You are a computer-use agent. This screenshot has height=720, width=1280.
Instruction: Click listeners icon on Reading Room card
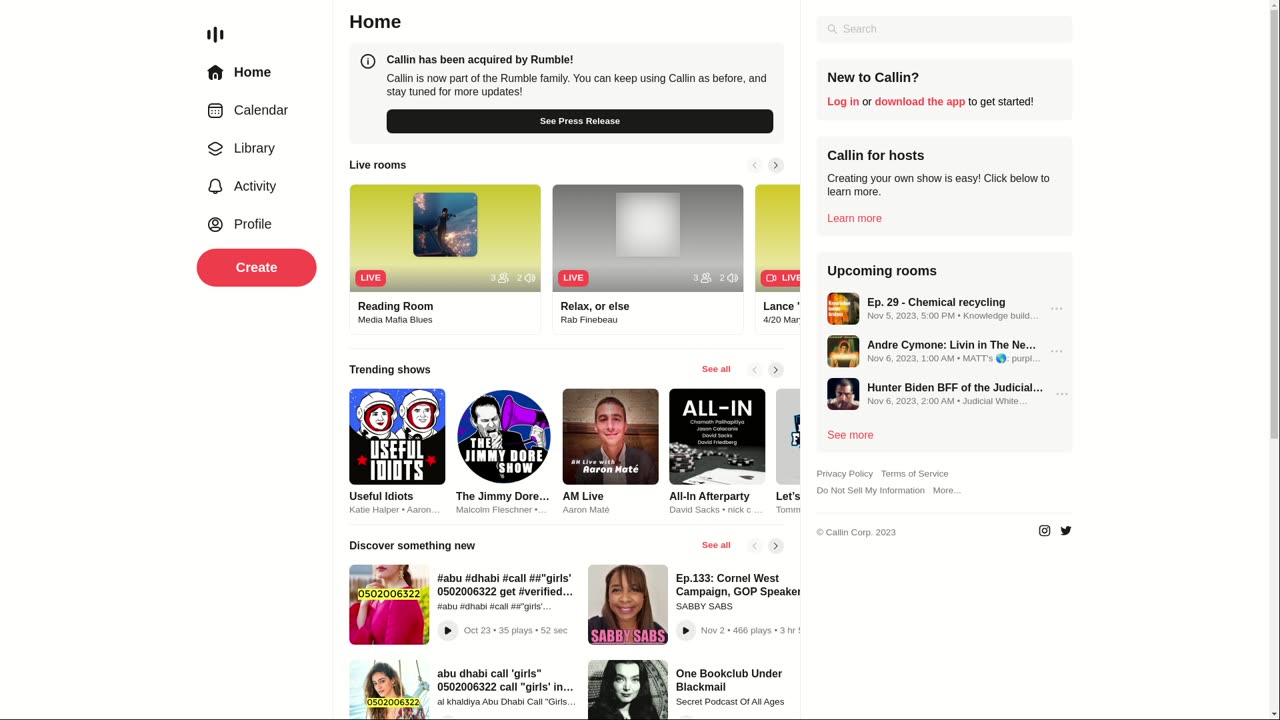(503, 278)
